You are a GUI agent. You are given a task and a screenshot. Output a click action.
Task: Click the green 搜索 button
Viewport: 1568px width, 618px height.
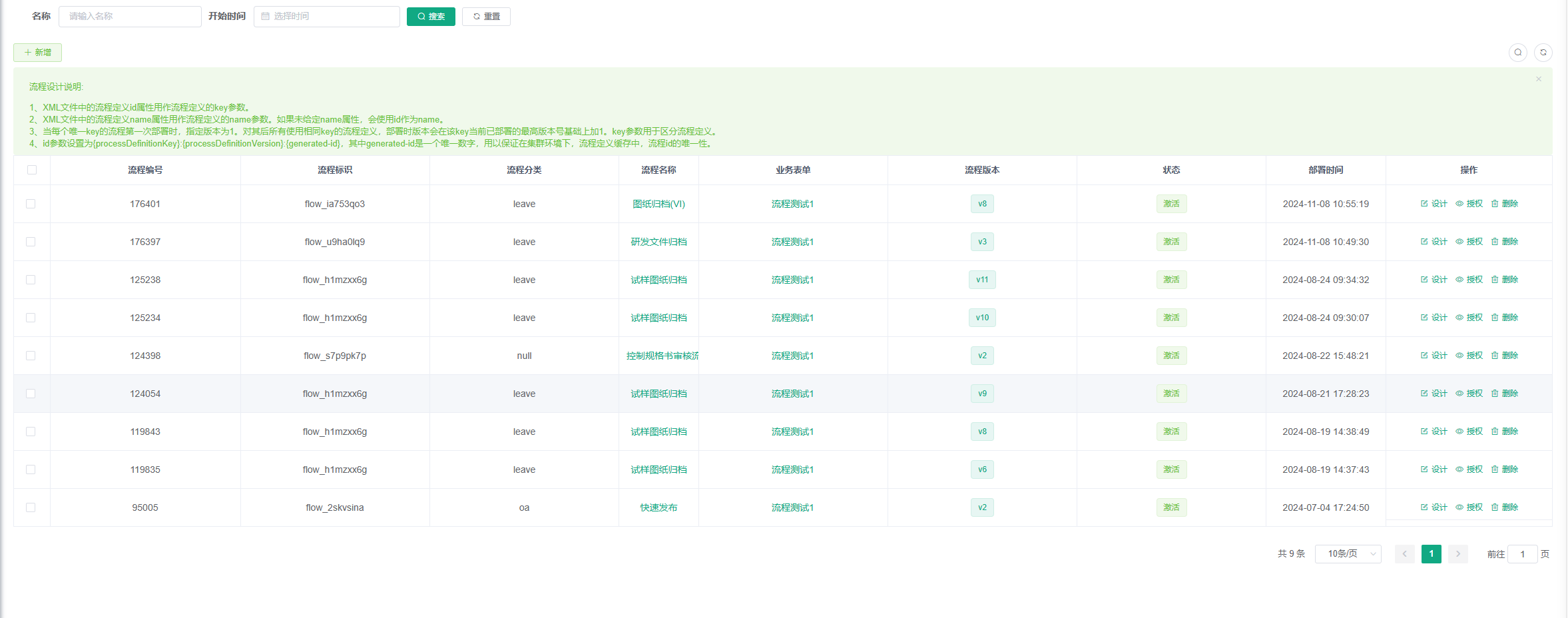431,17
